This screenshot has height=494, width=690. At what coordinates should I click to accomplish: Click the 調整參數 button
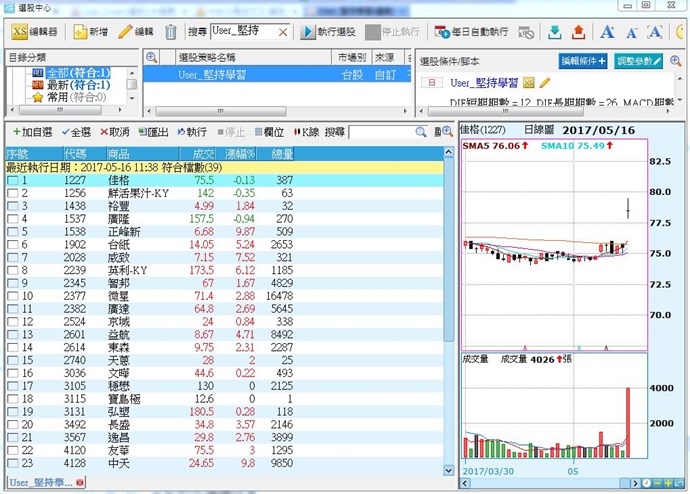tap(638, 61)
